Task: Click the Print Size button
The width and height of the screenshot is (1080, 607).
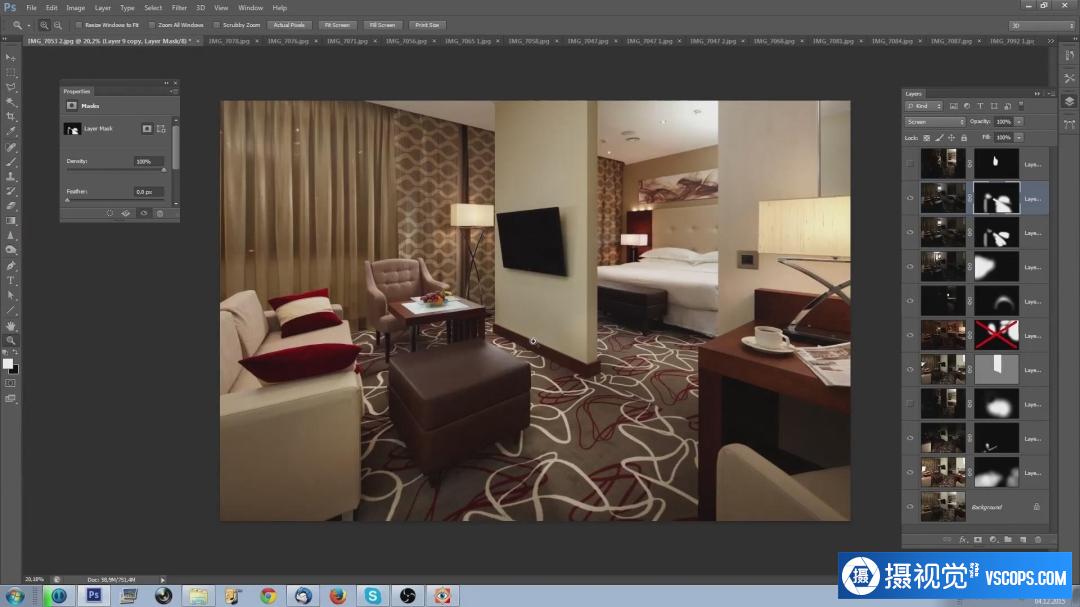Action: [x=427, y=25]
